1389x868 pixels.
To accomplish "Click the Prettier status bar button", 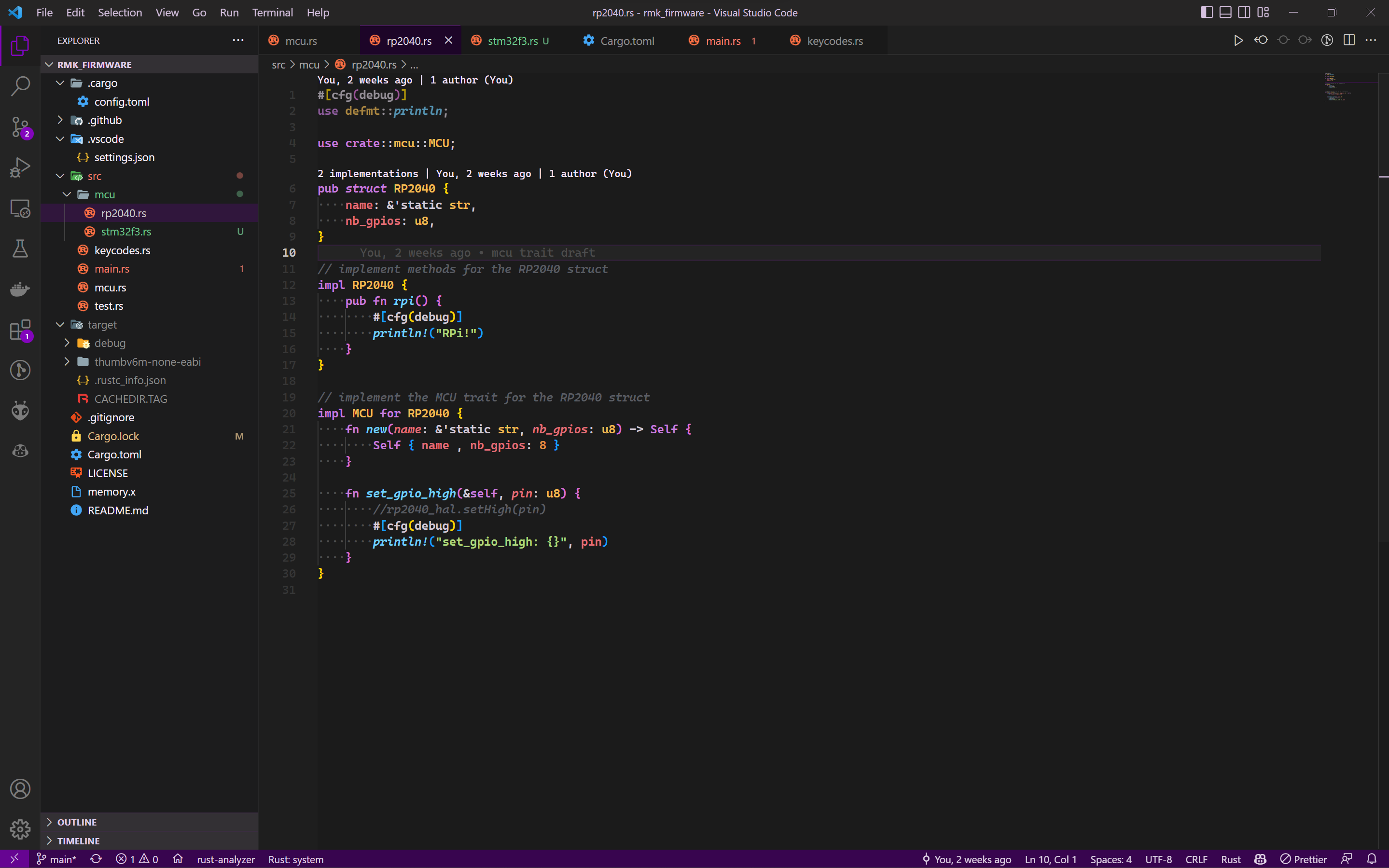I will point(1304,859).
